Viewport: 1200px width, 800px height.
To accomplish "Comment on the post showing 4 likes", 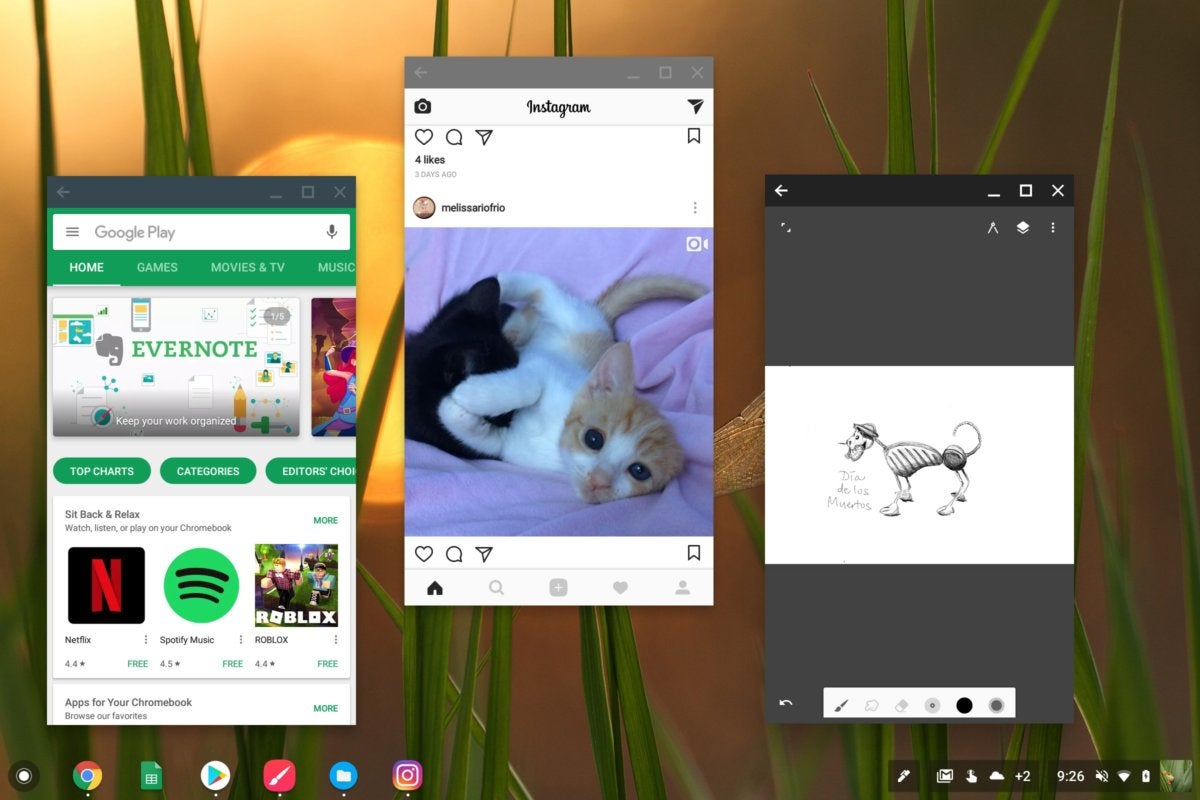I will pos(454,137).
